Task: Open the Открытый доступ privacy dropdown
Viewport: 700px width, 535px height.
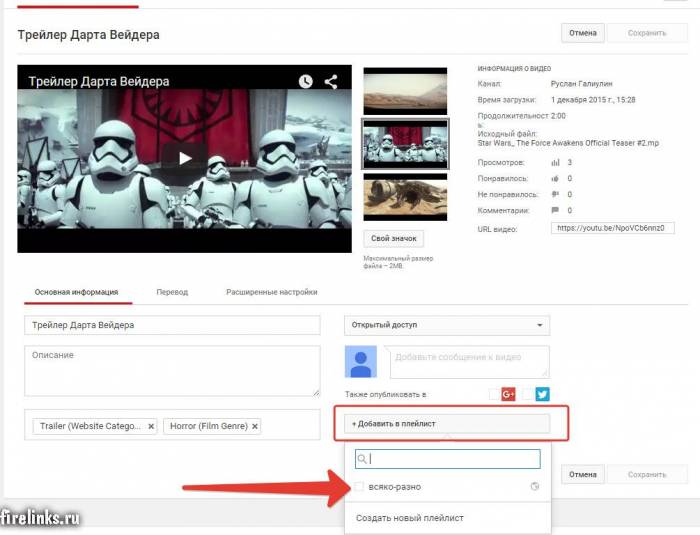Action: pos(446,325)
